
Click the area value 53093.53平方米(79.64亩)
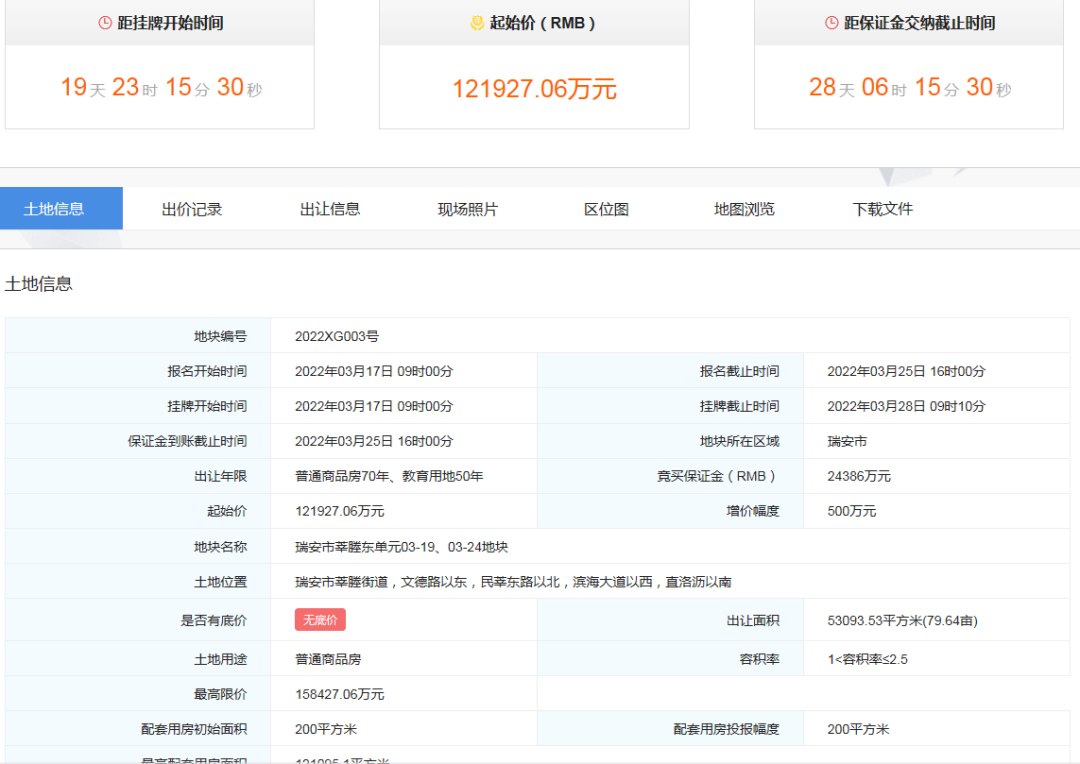click(x=902, y=621)
